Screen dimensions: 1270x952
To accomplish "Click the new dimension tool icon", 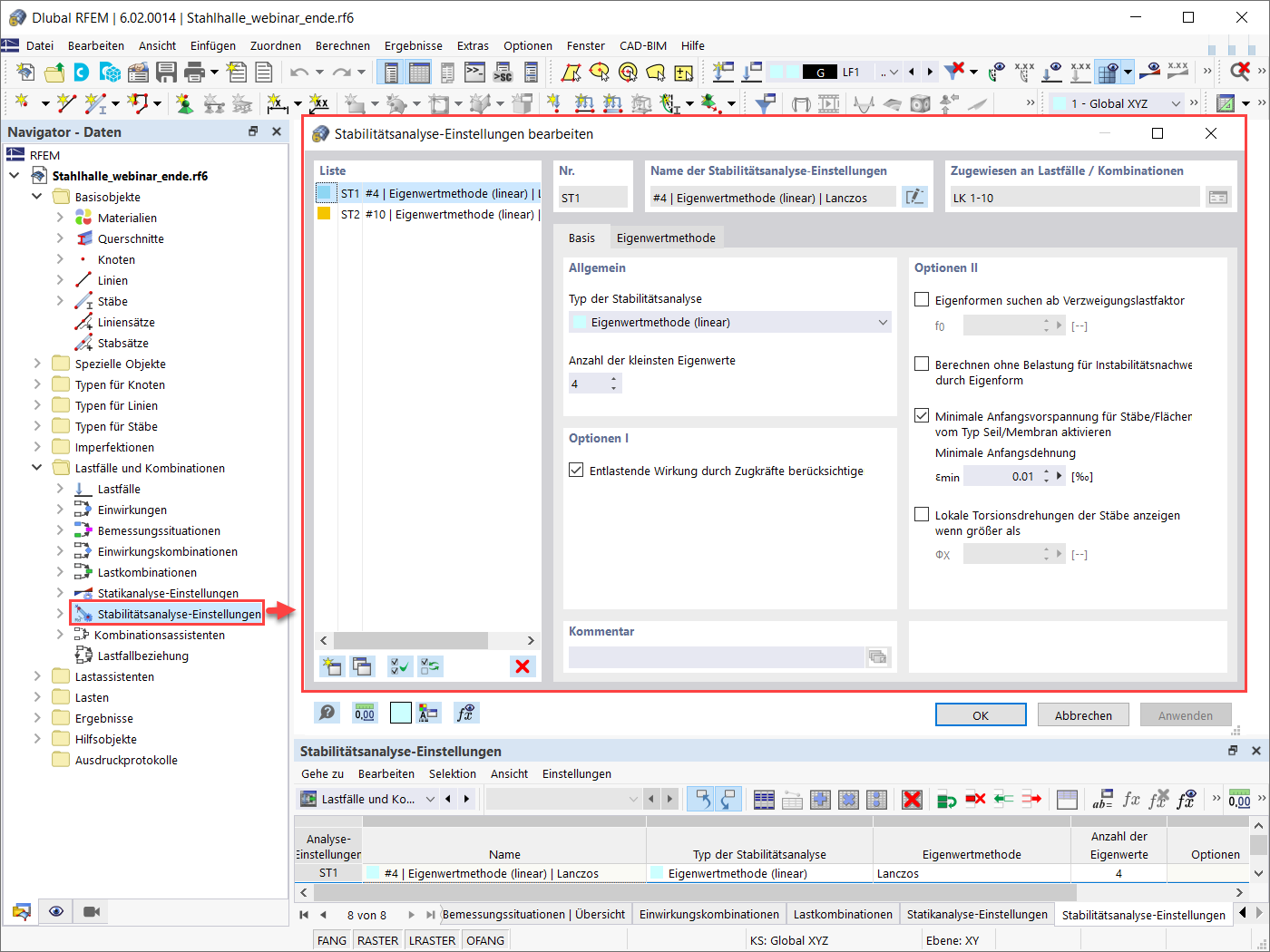I will pyautogui.click(x=278, y=103).
